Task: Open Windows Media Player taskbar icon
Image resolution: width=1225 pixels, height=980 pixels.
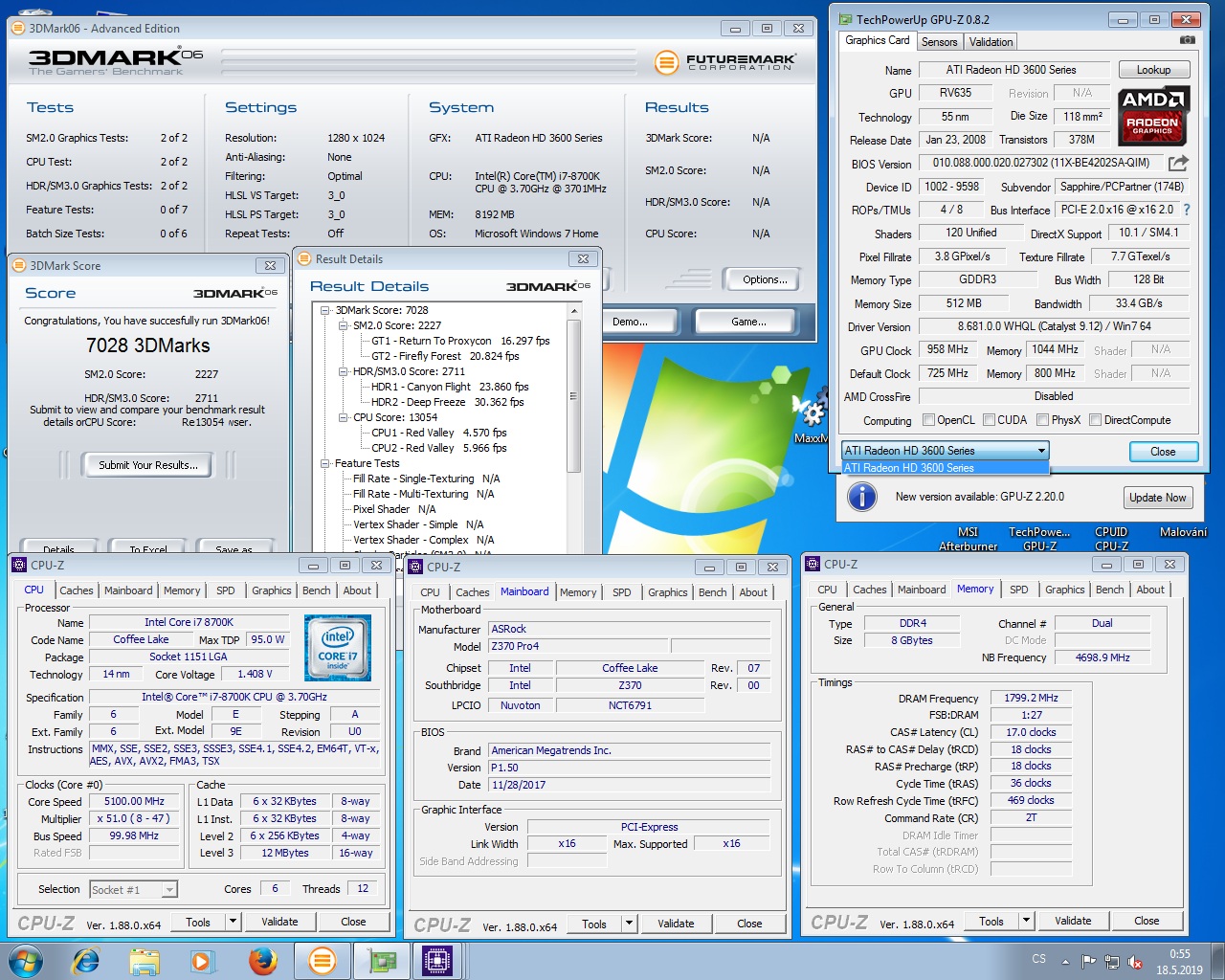Action: click(202, 960)
